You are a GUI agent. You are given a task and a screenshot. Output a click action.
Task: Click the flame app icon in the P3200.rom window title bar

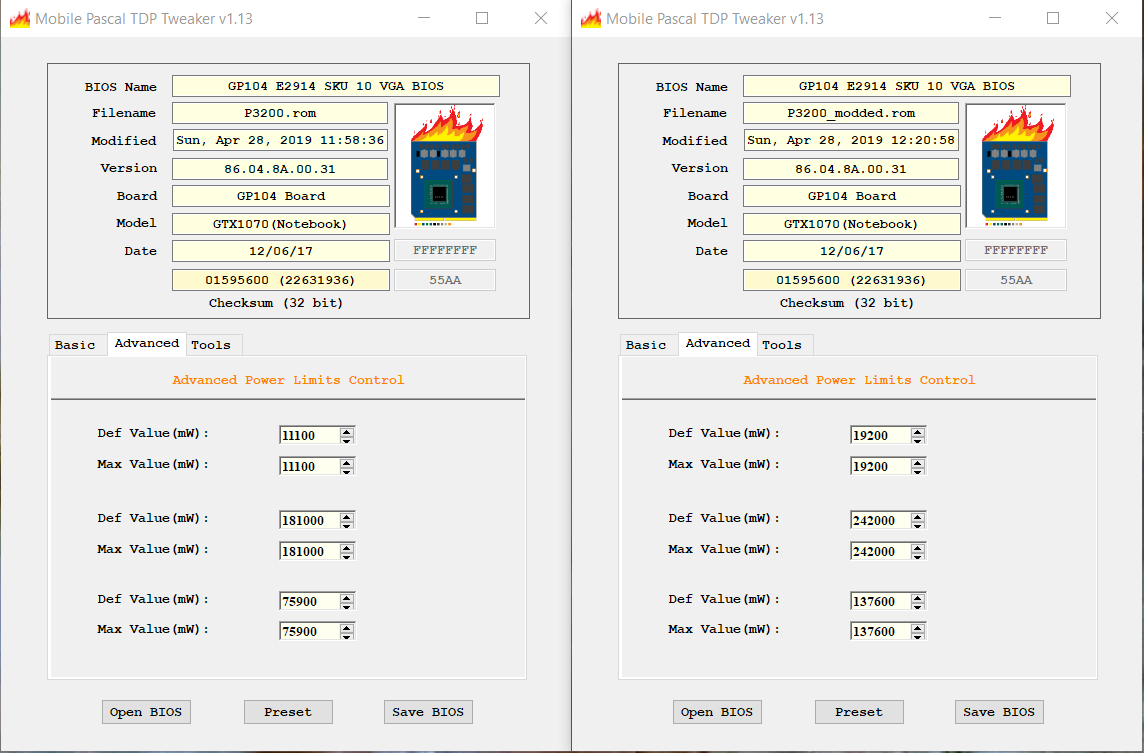tap(20, 18)
